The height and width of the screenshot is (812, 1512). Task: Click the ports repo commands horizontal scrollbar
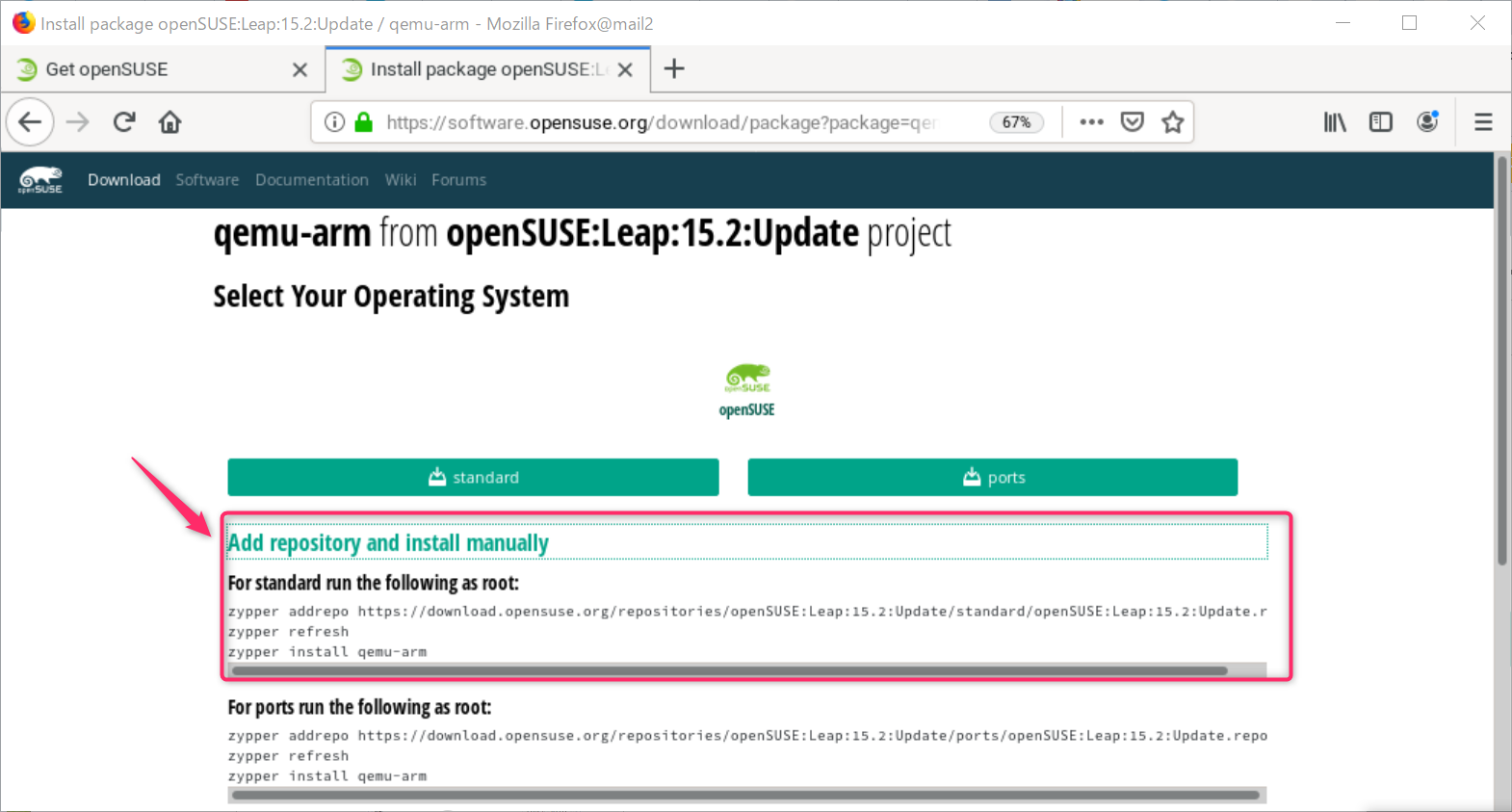pyautogui.click(x=746, y=795)
